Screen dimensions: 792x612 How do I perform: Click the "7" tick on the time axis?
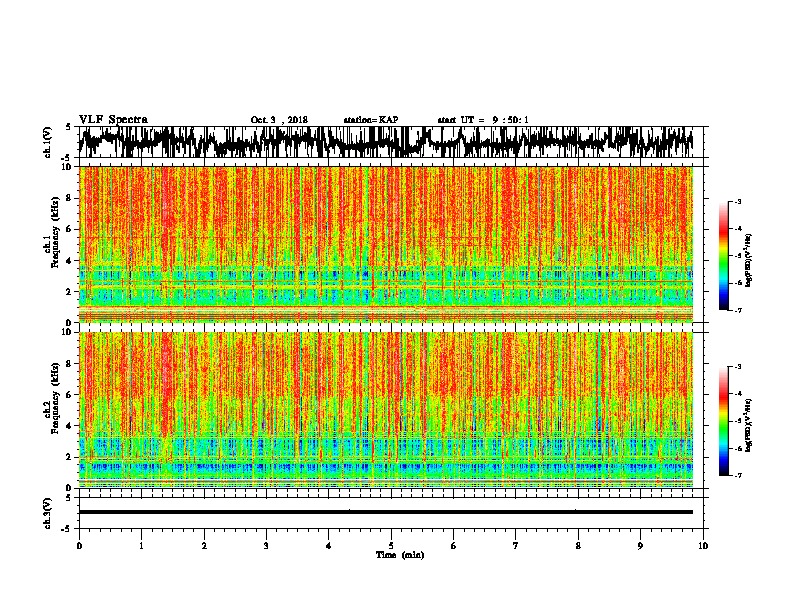pos(516,546)
